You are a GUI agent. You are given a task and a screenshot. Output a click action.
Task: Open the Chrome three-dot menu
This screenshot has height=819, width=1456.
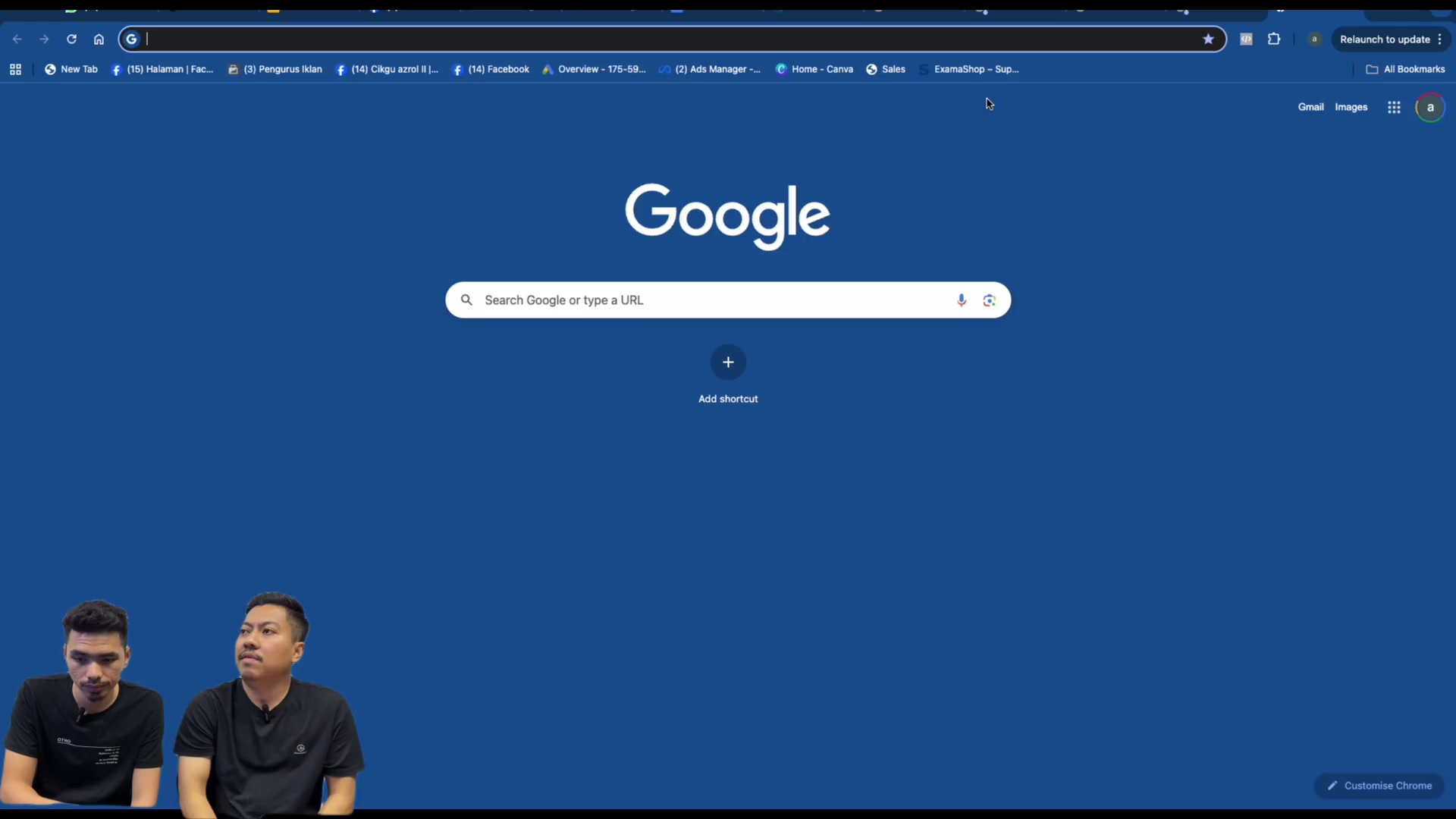1440,39
